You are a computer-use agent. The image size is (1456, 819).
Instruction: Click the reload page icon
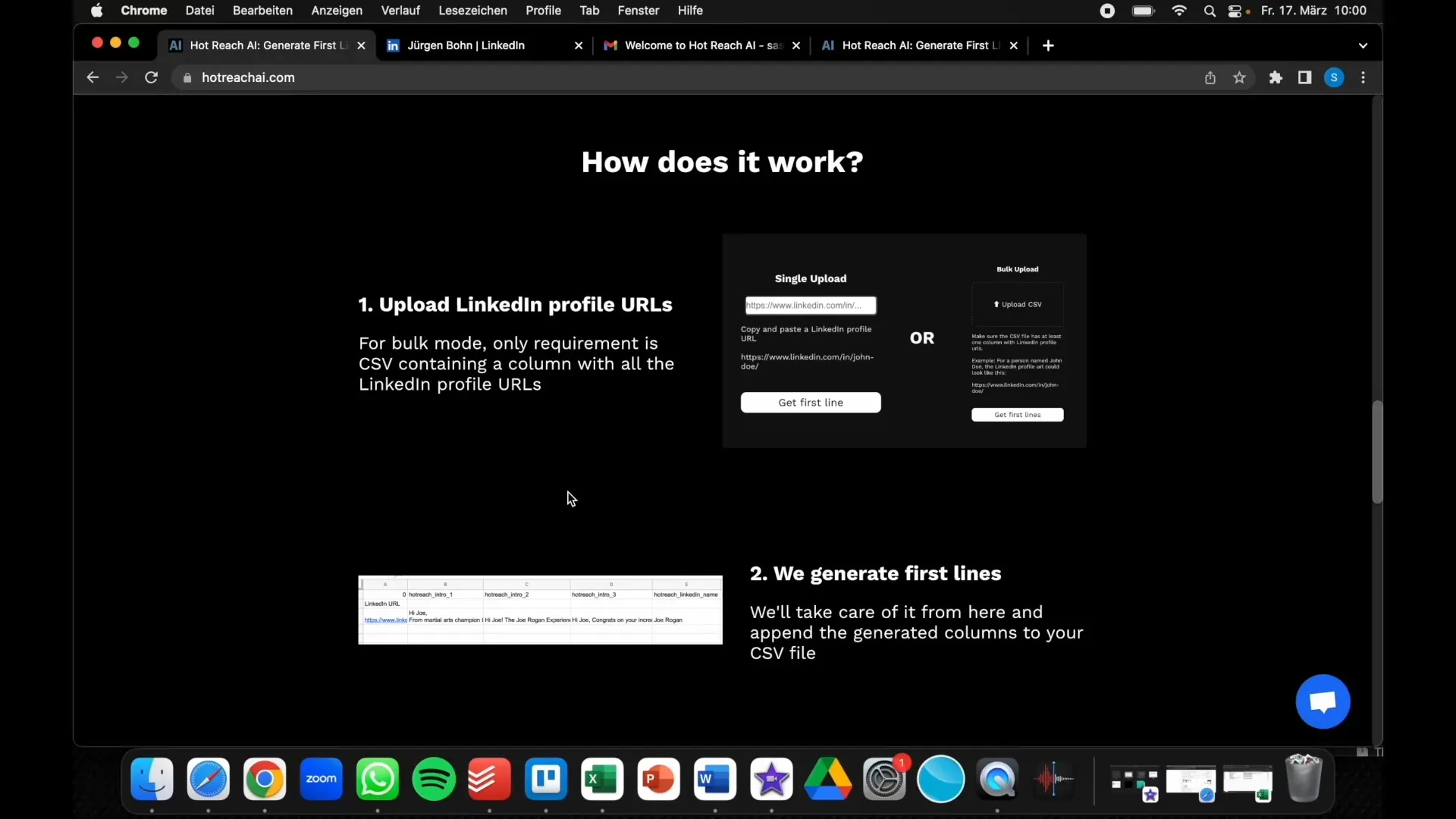[x=152, y=77]
